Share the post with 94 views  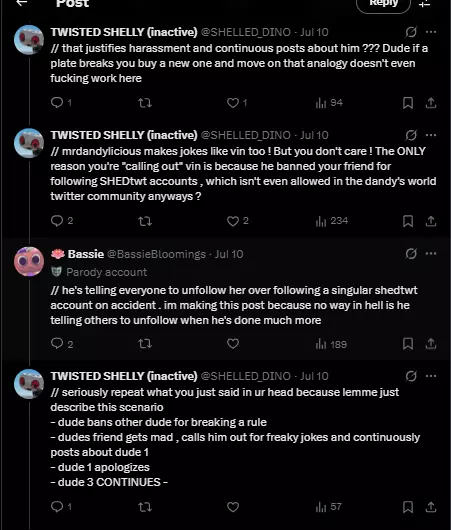pos(431,103)
